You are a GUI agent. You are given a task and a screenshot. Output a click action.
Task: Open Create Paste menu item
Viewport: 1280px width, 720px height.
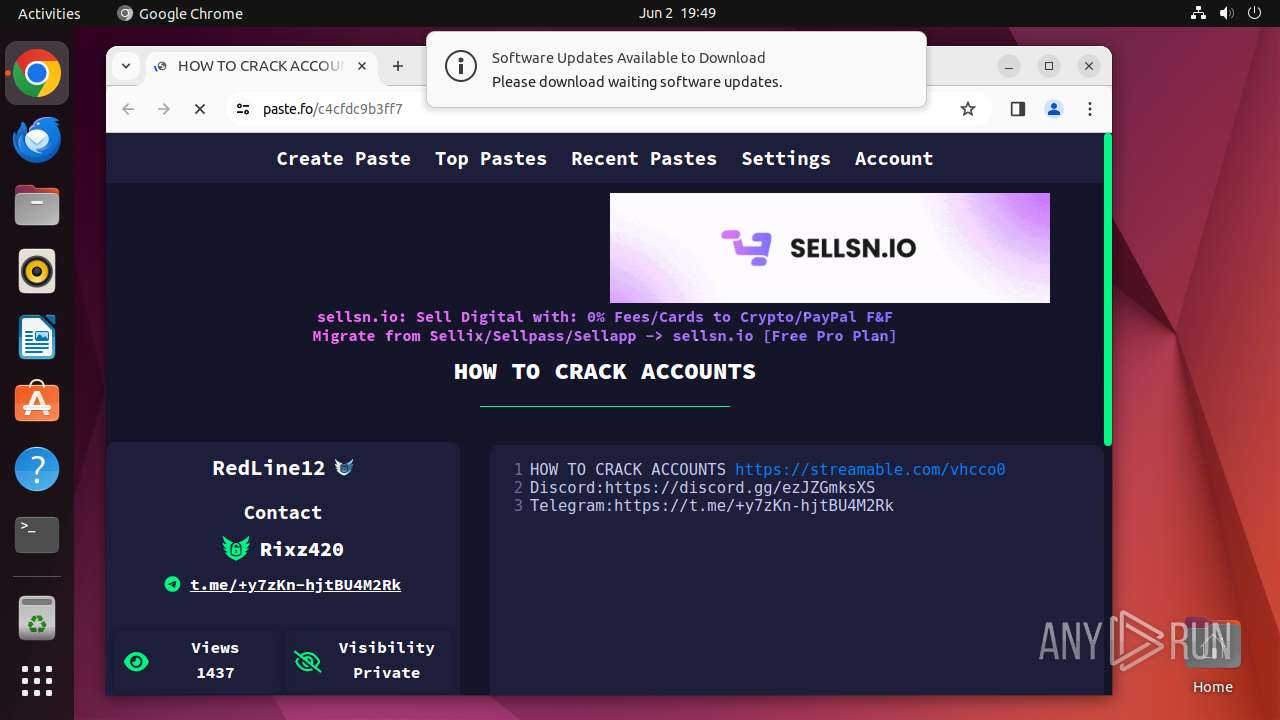[344, 158]
